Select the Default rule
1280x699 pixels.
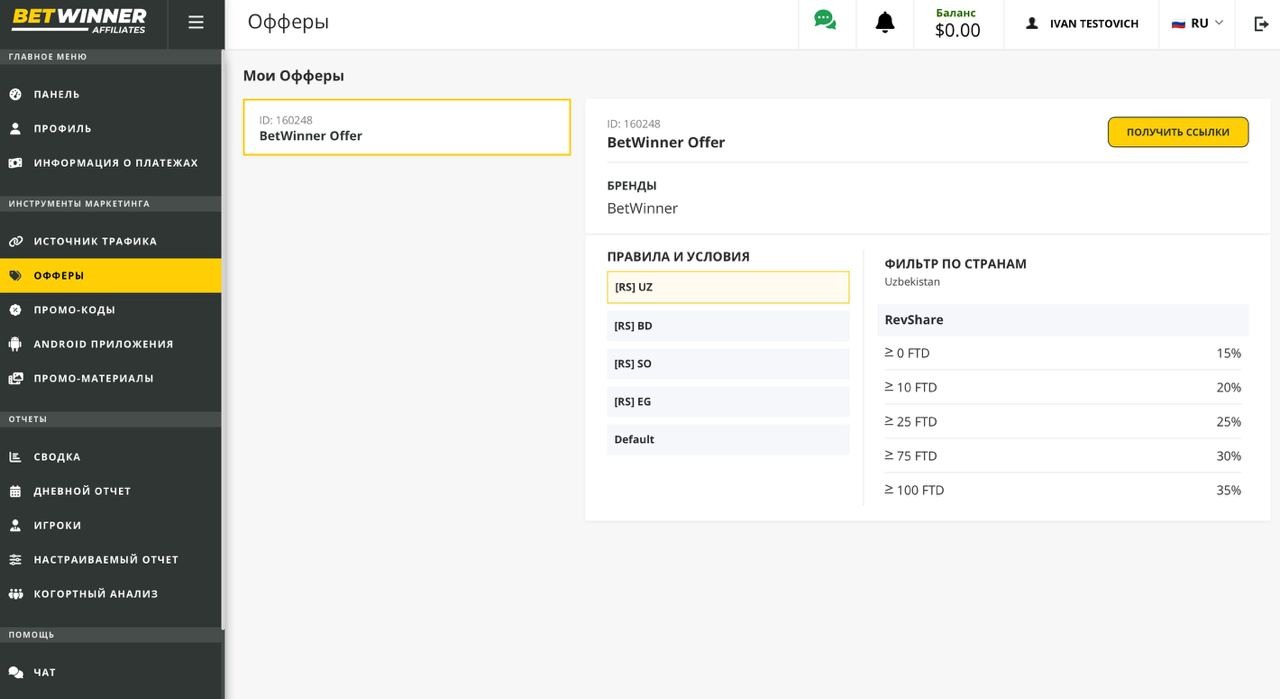(x=727, y=440)
